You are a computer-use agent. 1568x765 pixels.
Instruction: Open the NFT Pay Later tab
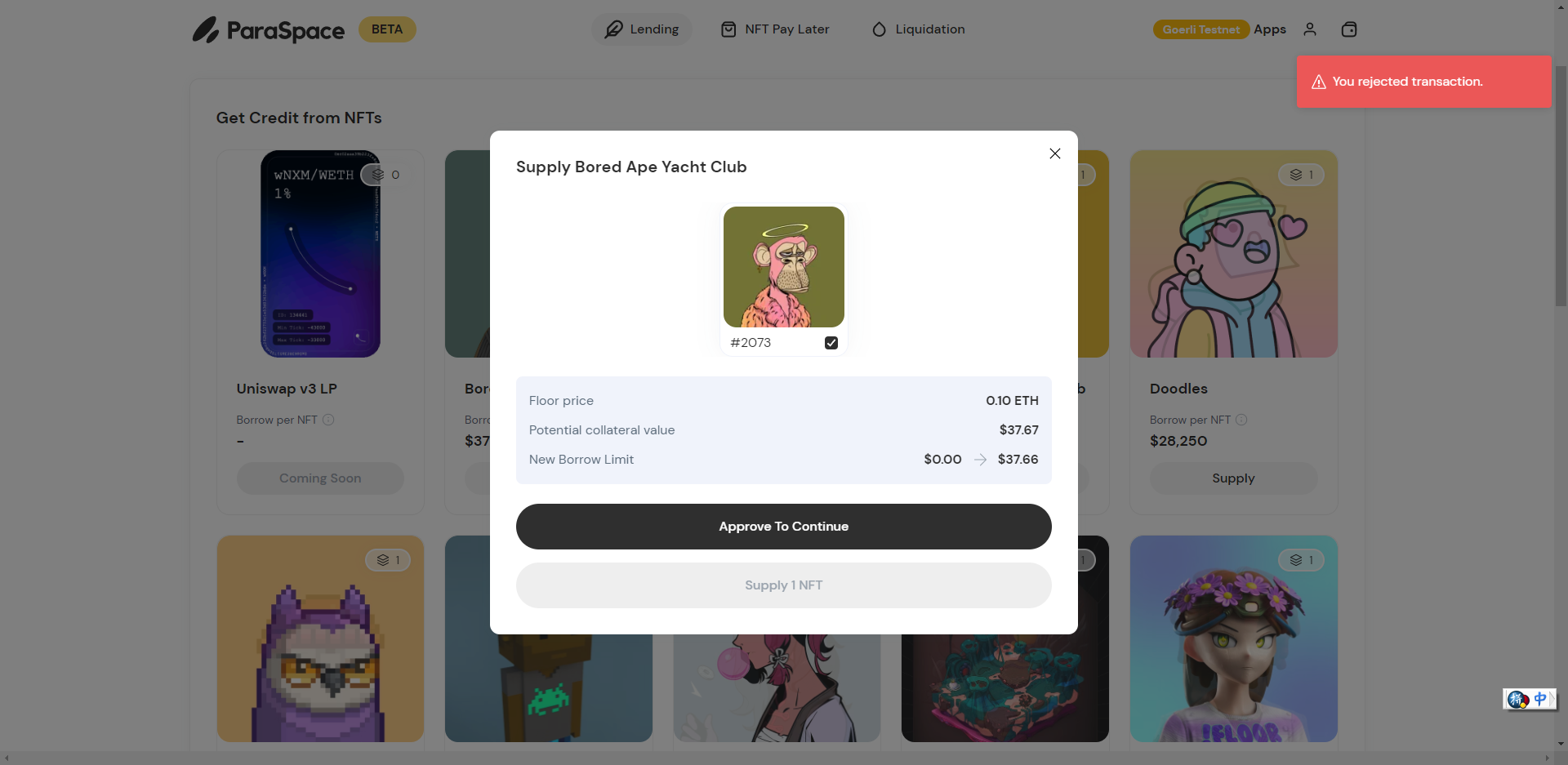coord(775,29)
